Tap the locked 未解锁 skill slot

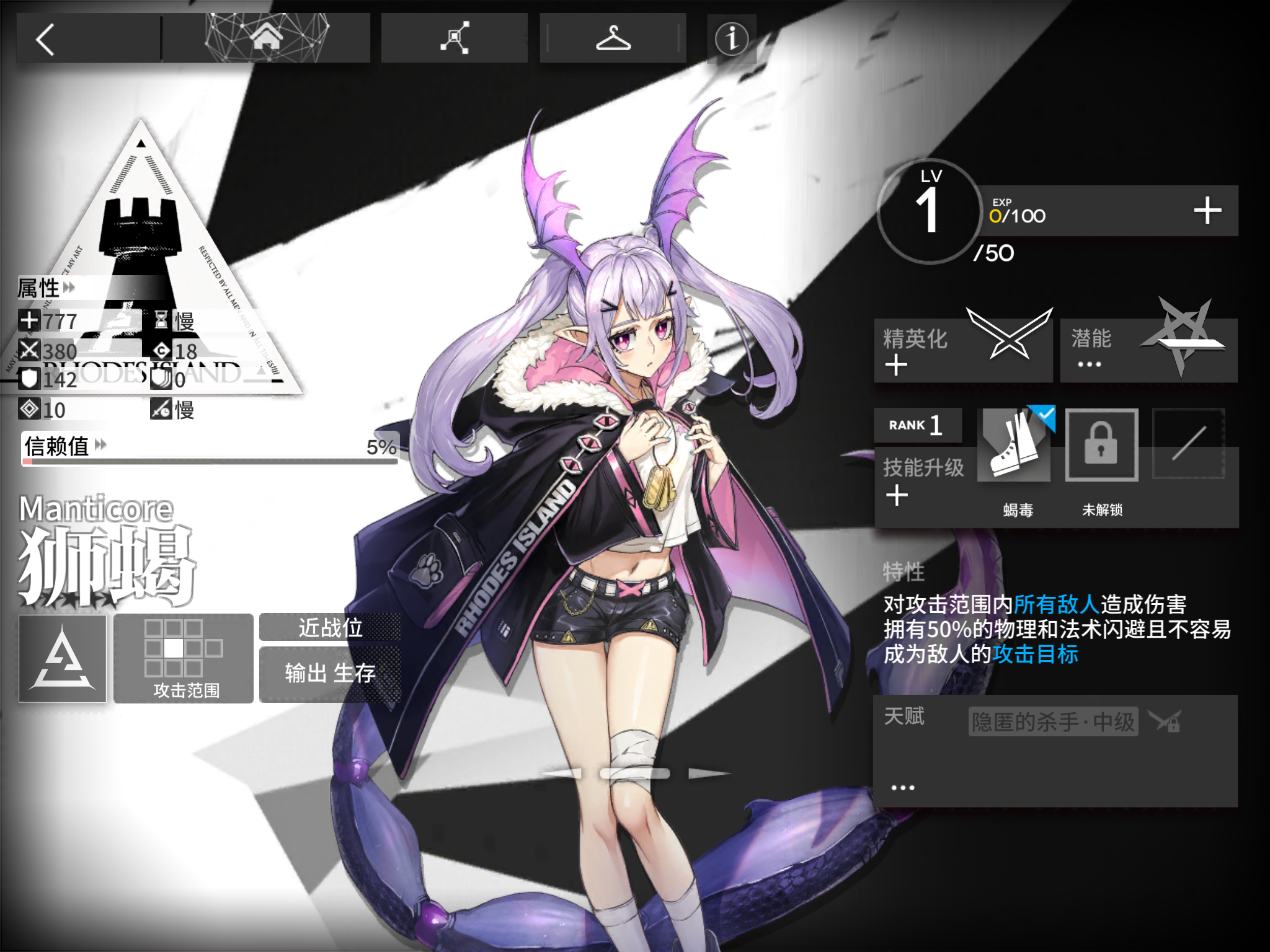point(1102,445)
